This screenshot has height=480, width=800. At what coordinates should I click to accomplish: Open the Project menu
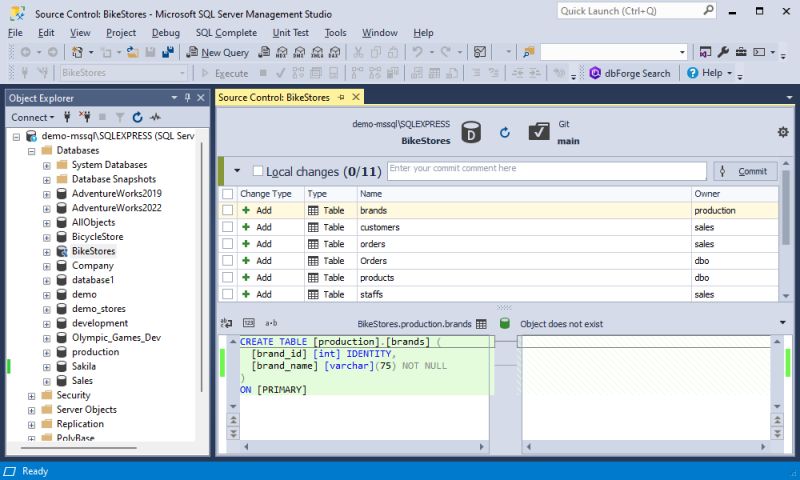click(121, 33)
